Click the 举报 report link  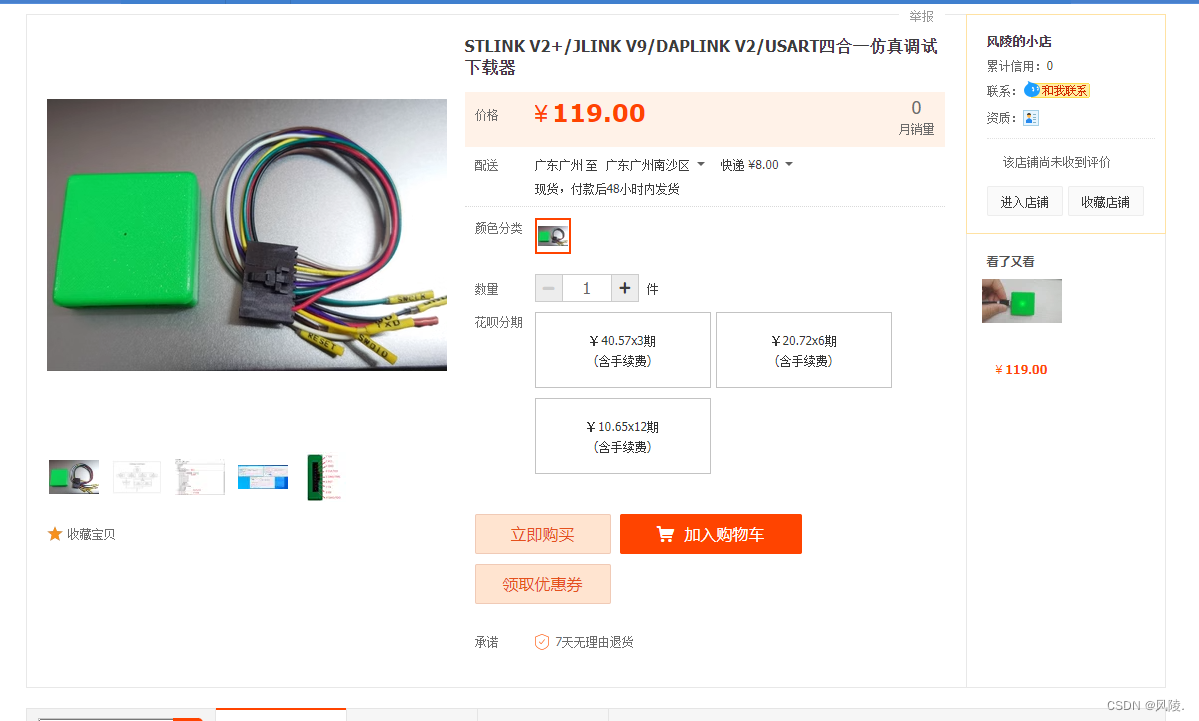click(921, 16)
